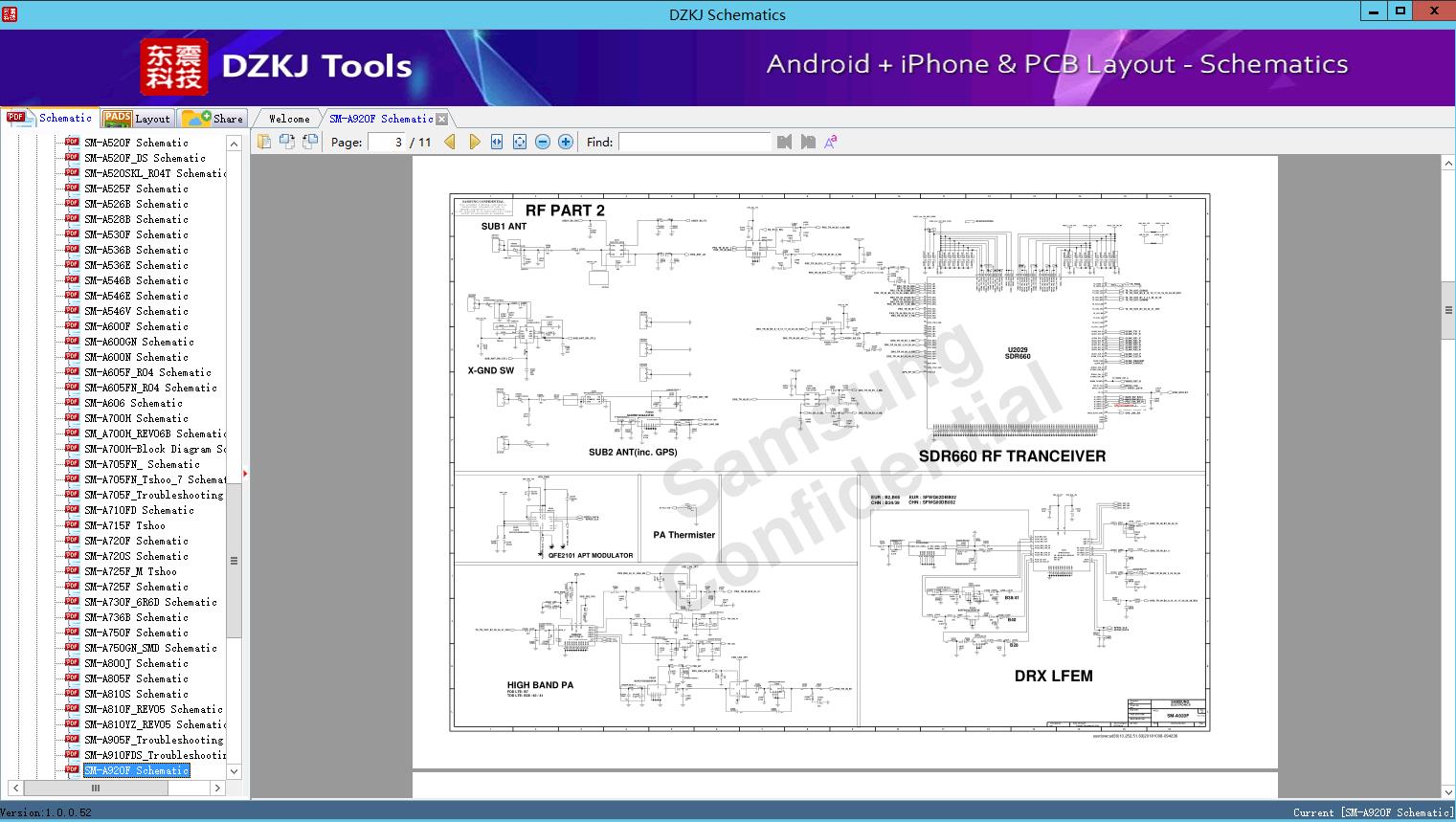Click the match case Aa icon
This screenshot has width=1456, height=822.
click(x=831, y=142)
